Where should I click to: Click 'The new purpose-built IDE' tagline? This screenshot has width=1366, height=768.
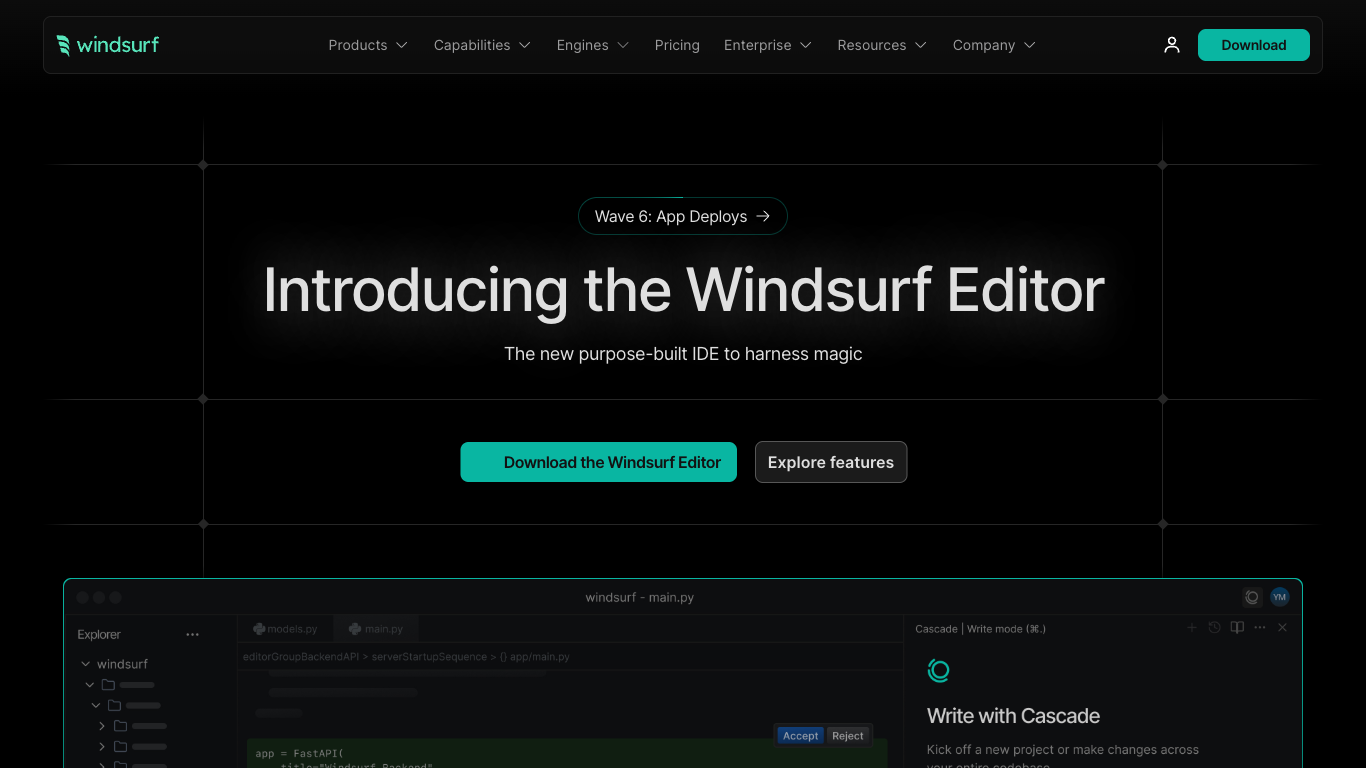[683, 354]
